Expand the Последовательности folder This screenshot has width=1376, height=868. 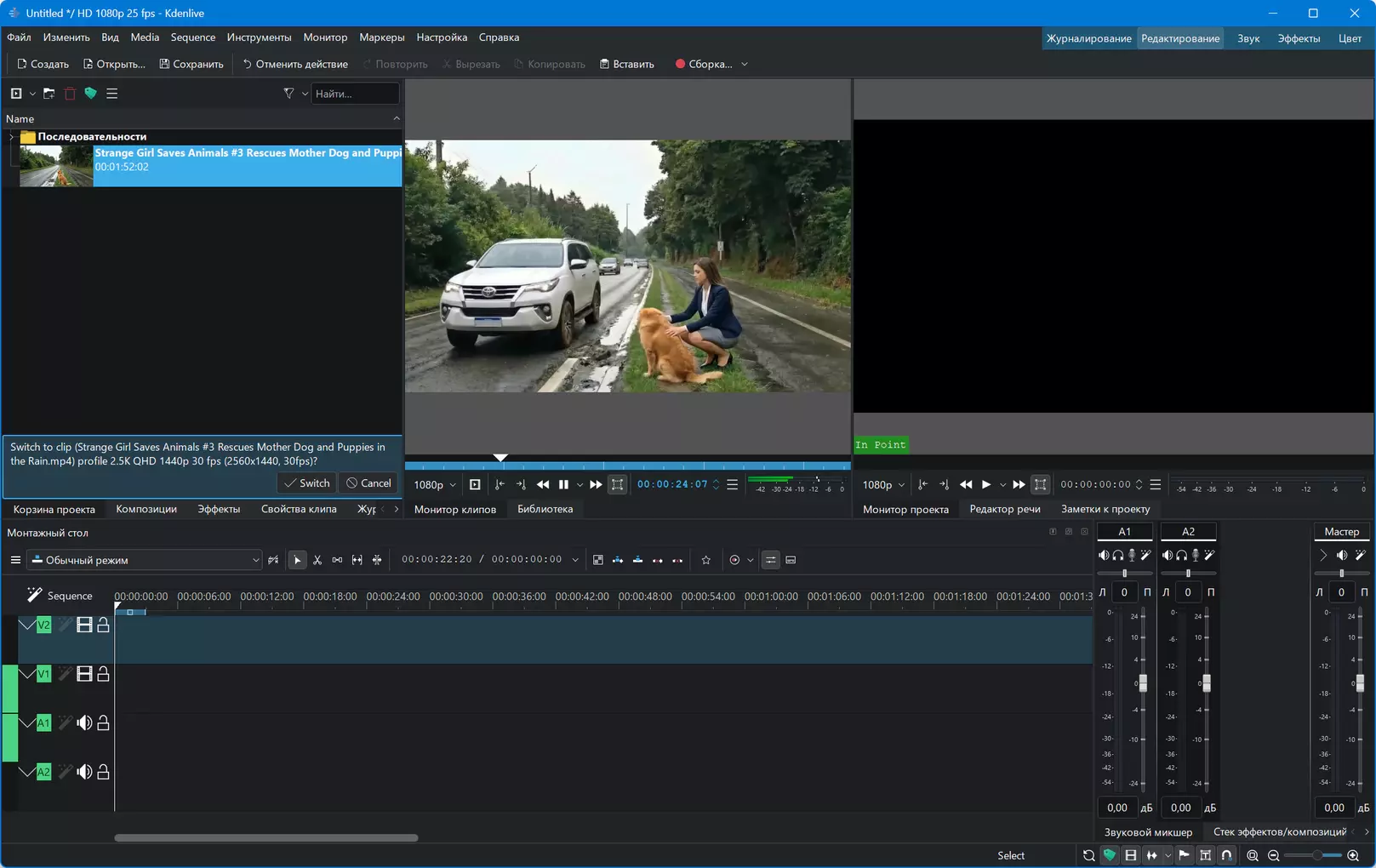point(11,137)
